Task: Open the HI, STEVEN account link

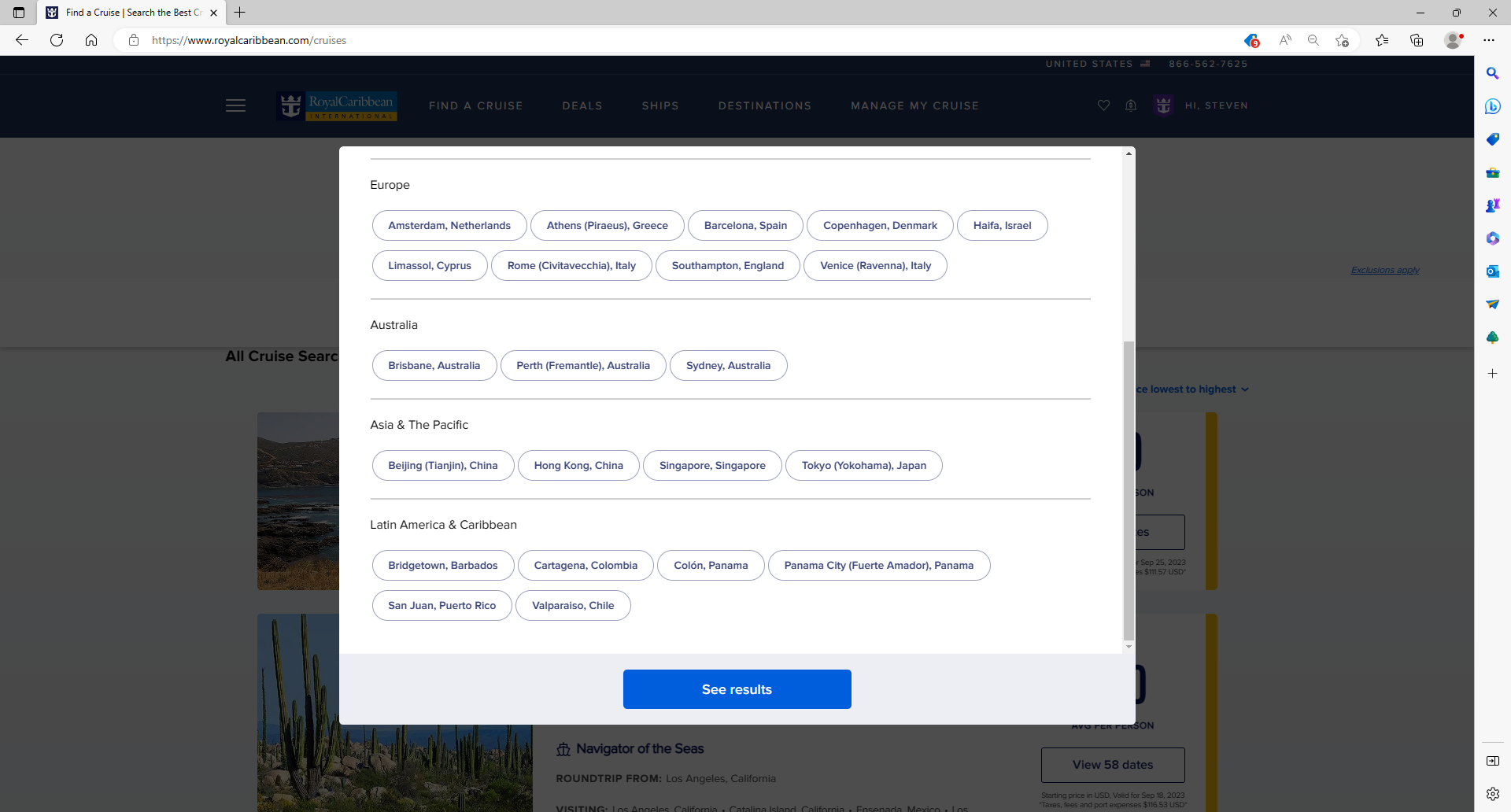Action: pos(1216,105)
